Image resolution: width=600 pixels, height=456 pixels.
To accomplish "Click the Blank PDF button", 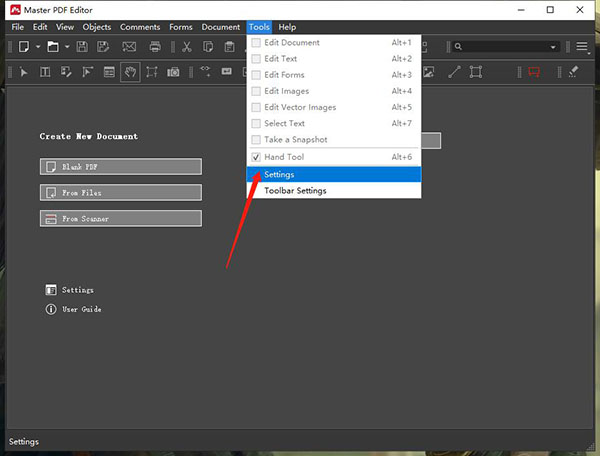I will click(121, 166).
